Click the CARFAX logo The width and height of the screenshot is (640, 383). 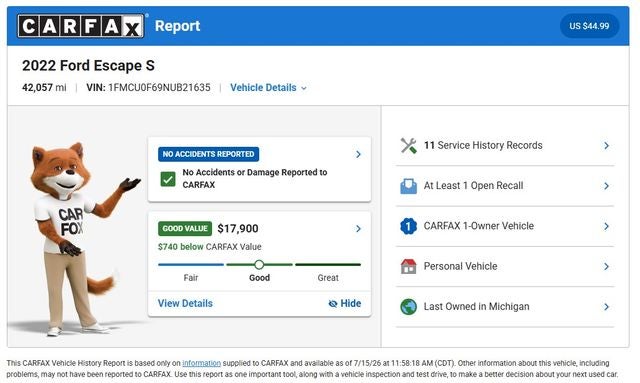[x=81, y=26]
